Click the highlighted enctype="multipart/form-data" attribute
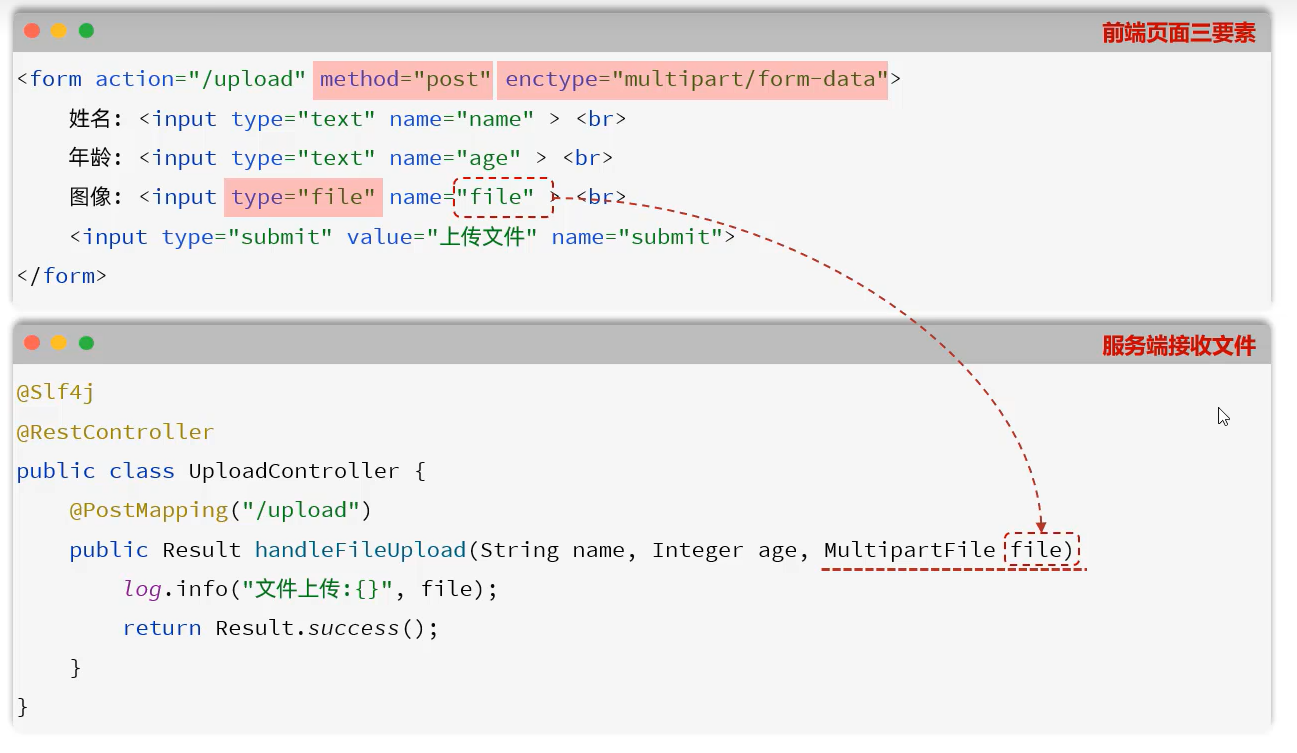 [692, 79]
